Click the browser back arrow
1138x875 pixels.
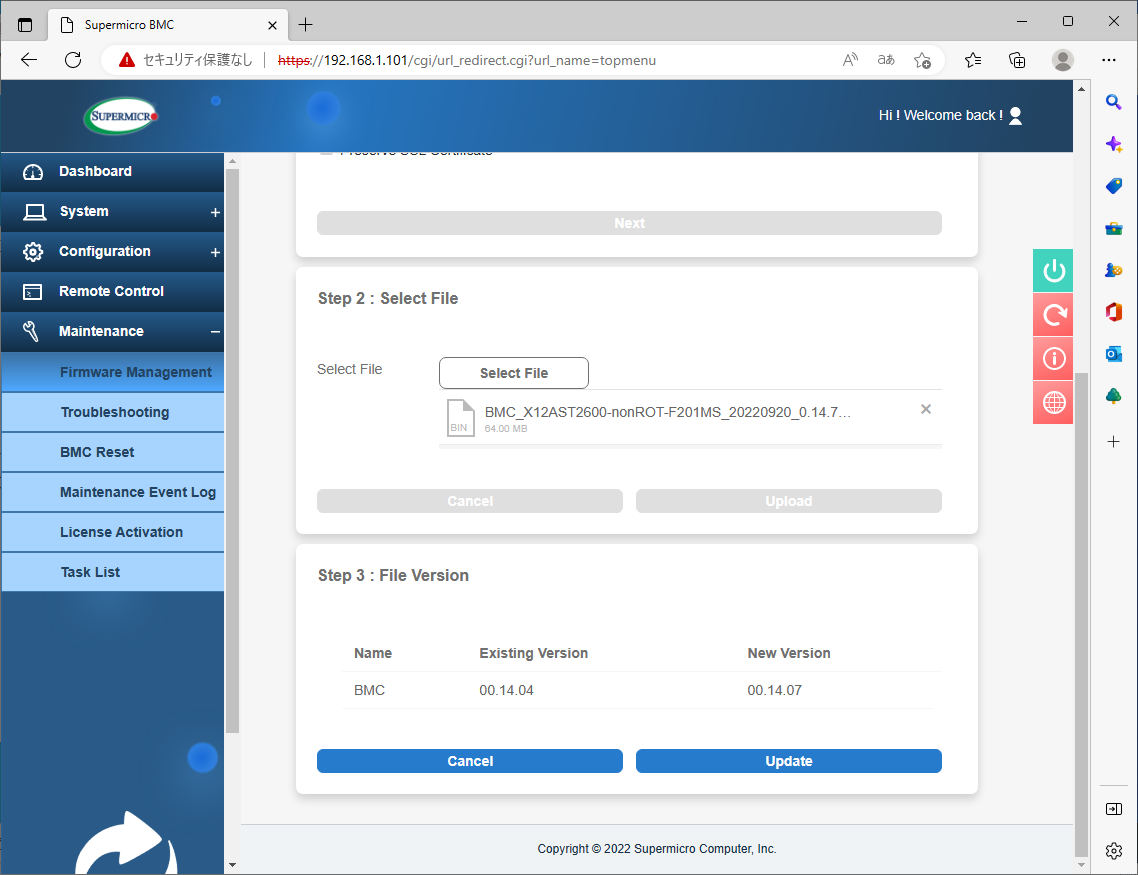pyautogui.click(x=29, y=60)
